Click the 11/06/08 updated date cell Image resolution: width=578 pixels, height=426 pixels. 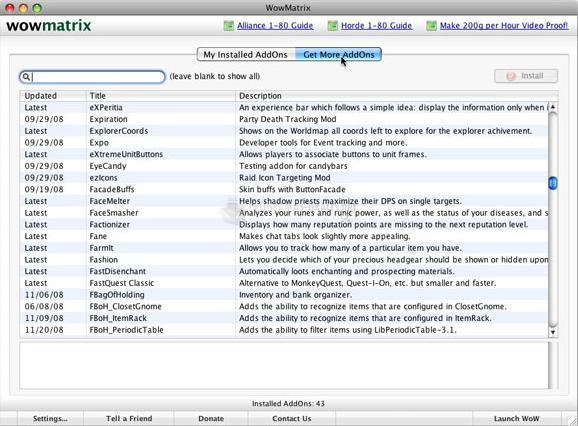44,295
